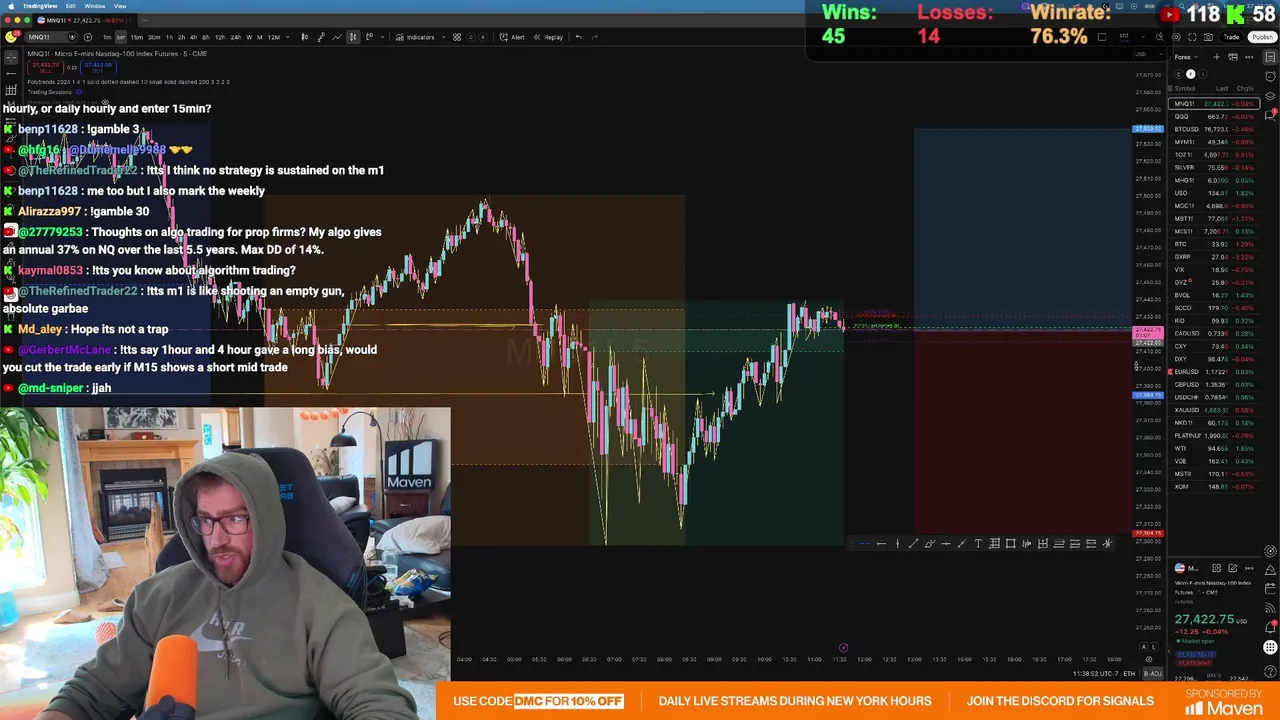Select the 4h timeframe
Viewport: 1280px width, 720px height.
tap(193, 37)
